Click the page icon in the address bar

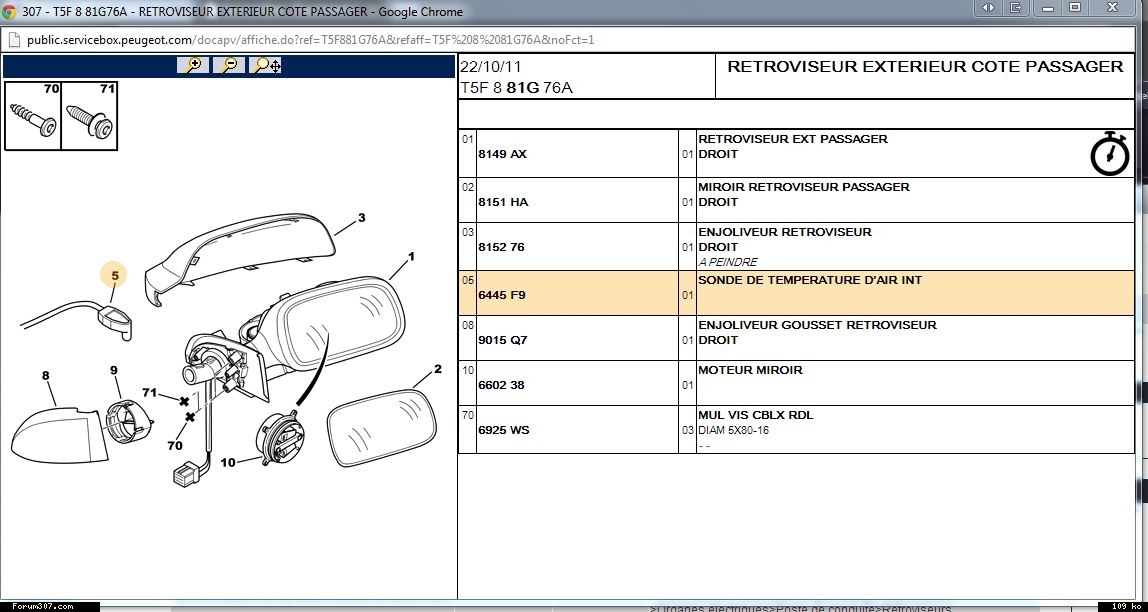click(x=13, y=39)
